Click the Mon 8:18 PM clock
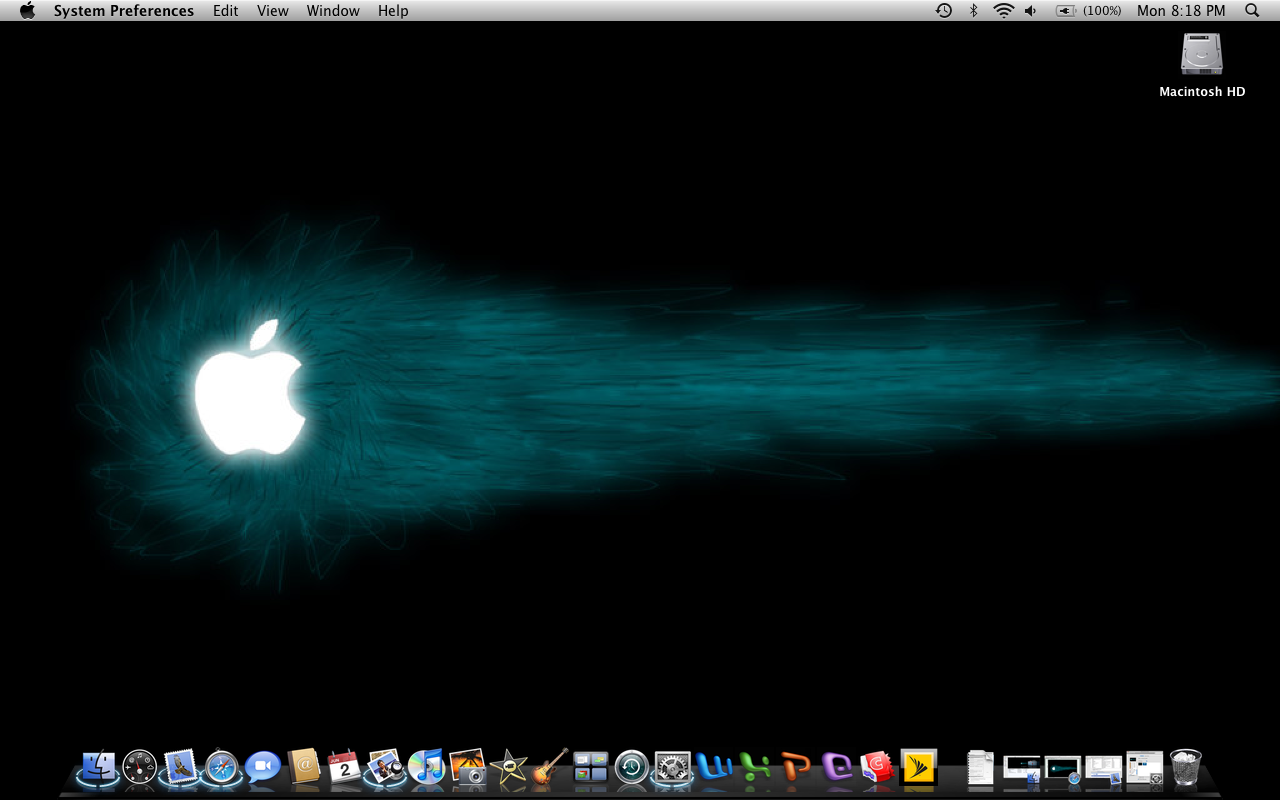The height and width of the screenshot is (800, 1280). (1181, 10)
